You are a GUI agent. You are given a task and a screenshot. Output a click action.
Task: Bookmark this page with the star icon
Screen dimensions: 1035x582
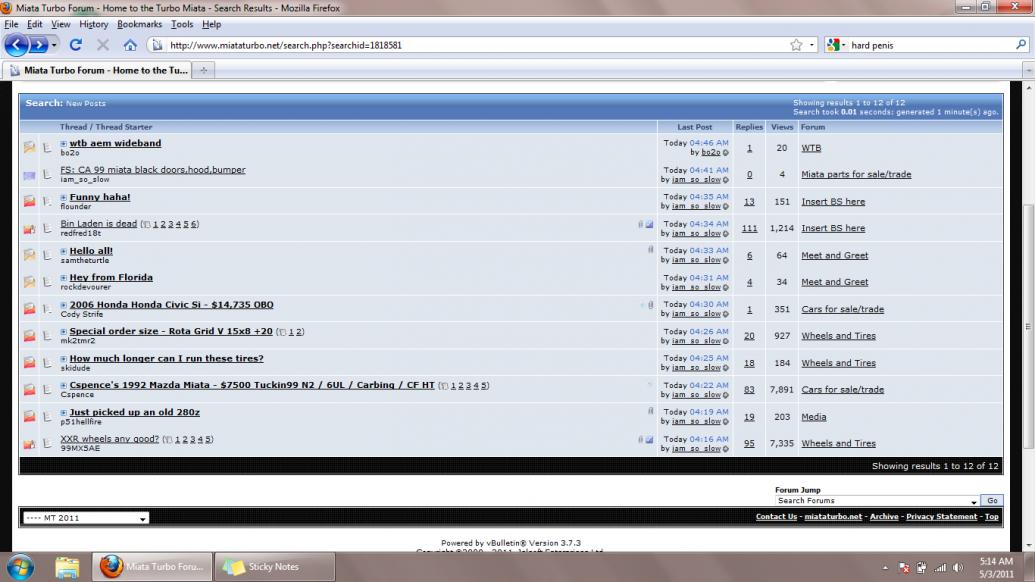click(796, 45)
